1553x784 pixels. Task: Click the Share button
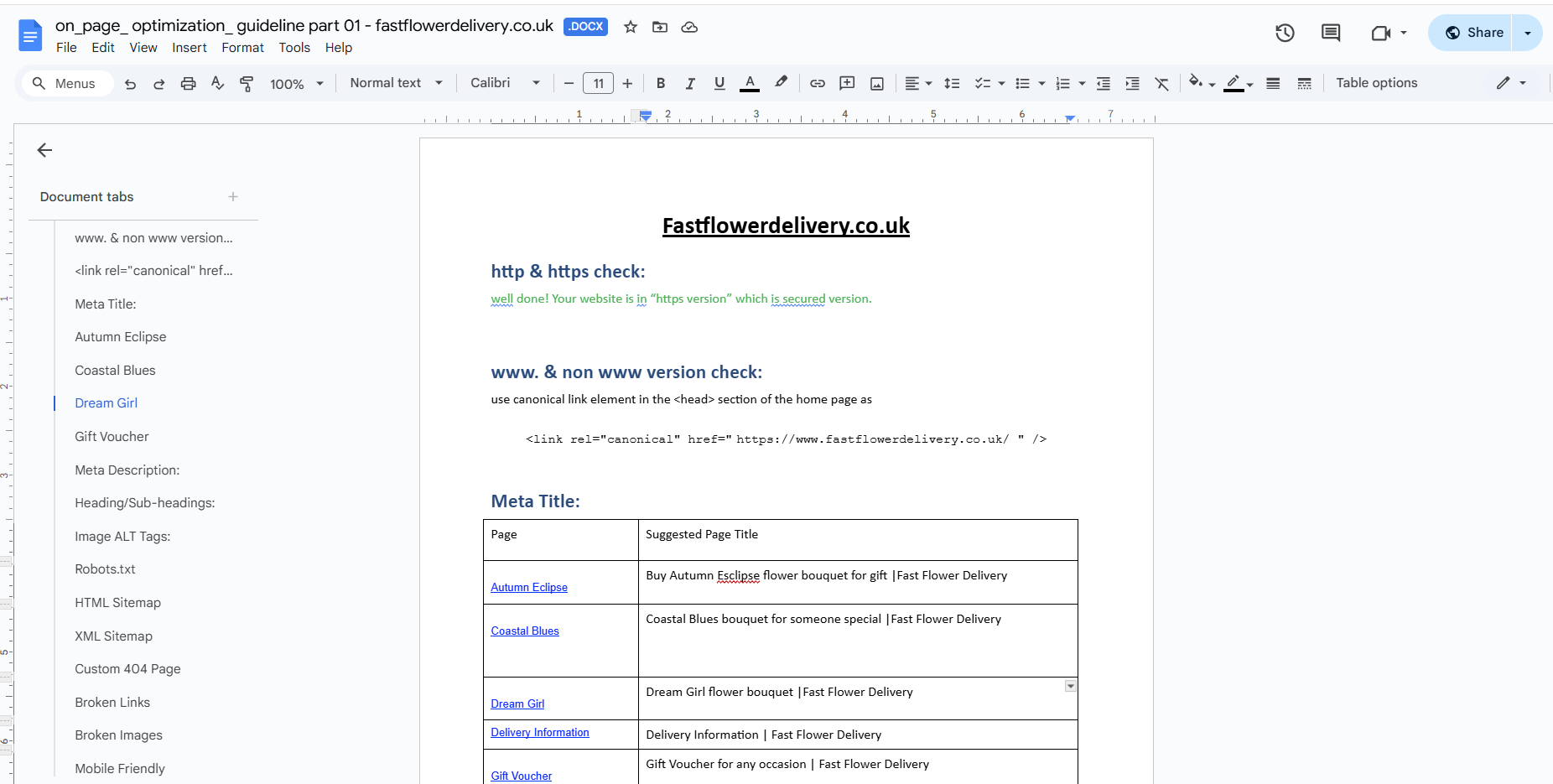(1474, 33)
